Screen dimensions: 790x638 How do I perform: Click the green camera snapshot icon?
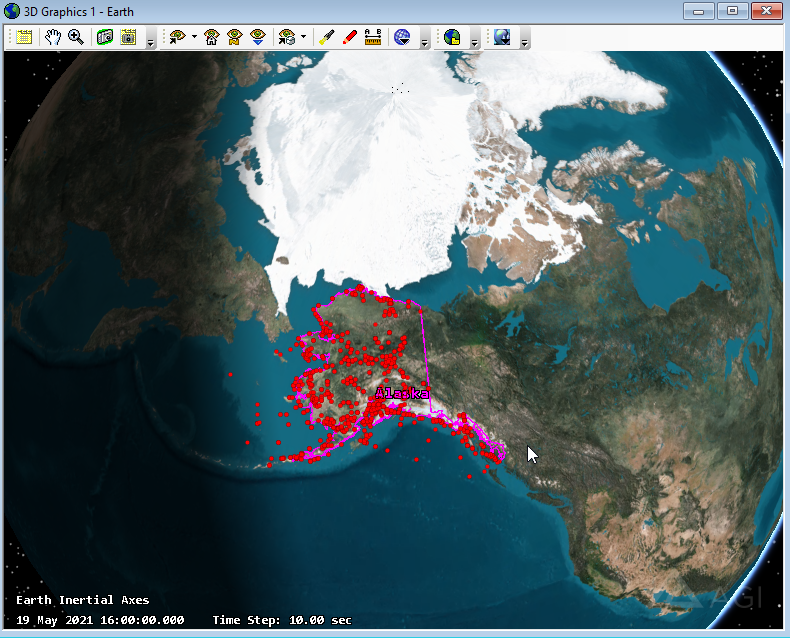click(105, 37)
